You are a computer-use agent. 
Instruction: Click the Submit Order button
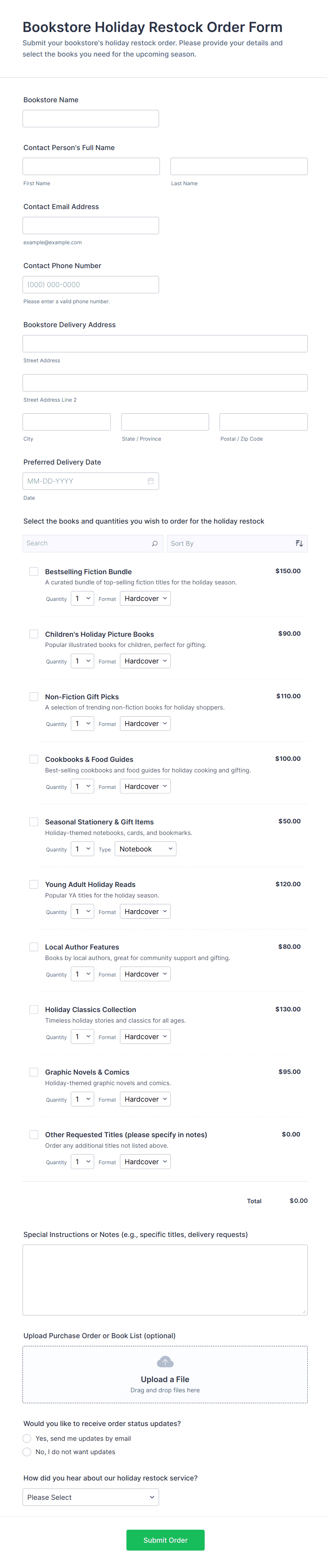[165, 1540]
